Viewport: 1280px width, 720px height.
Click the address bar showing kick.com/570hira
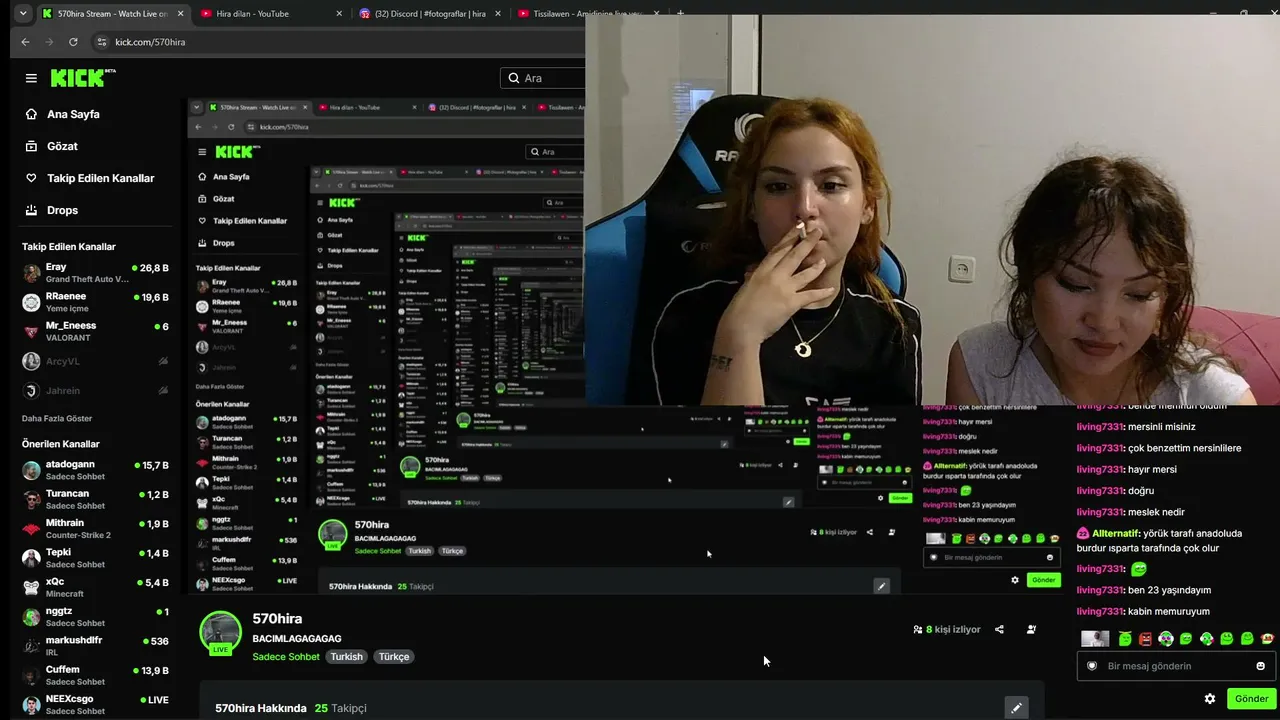[x=340, y=42]
